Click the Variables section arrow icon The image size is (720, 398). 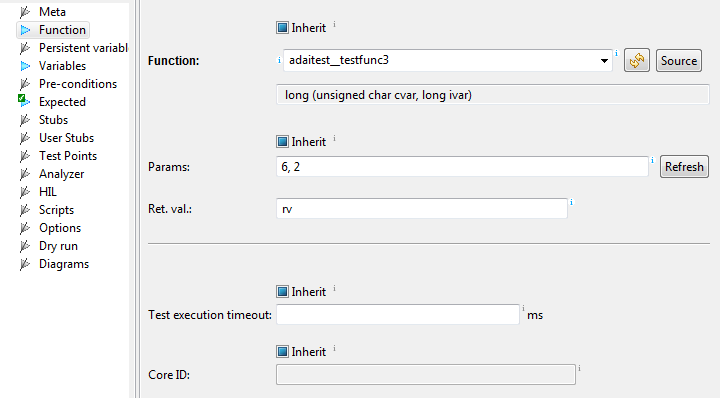pyautogui.click(x=26, y=66)
